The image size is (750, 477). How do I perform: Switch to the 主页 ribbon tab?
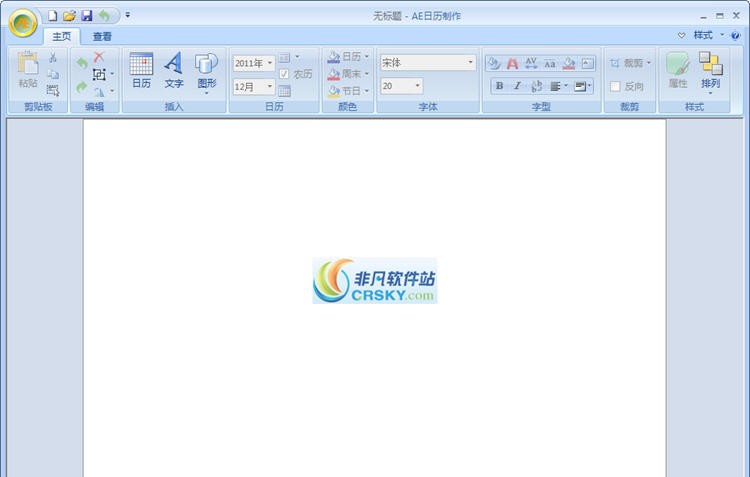click(62, 36)
